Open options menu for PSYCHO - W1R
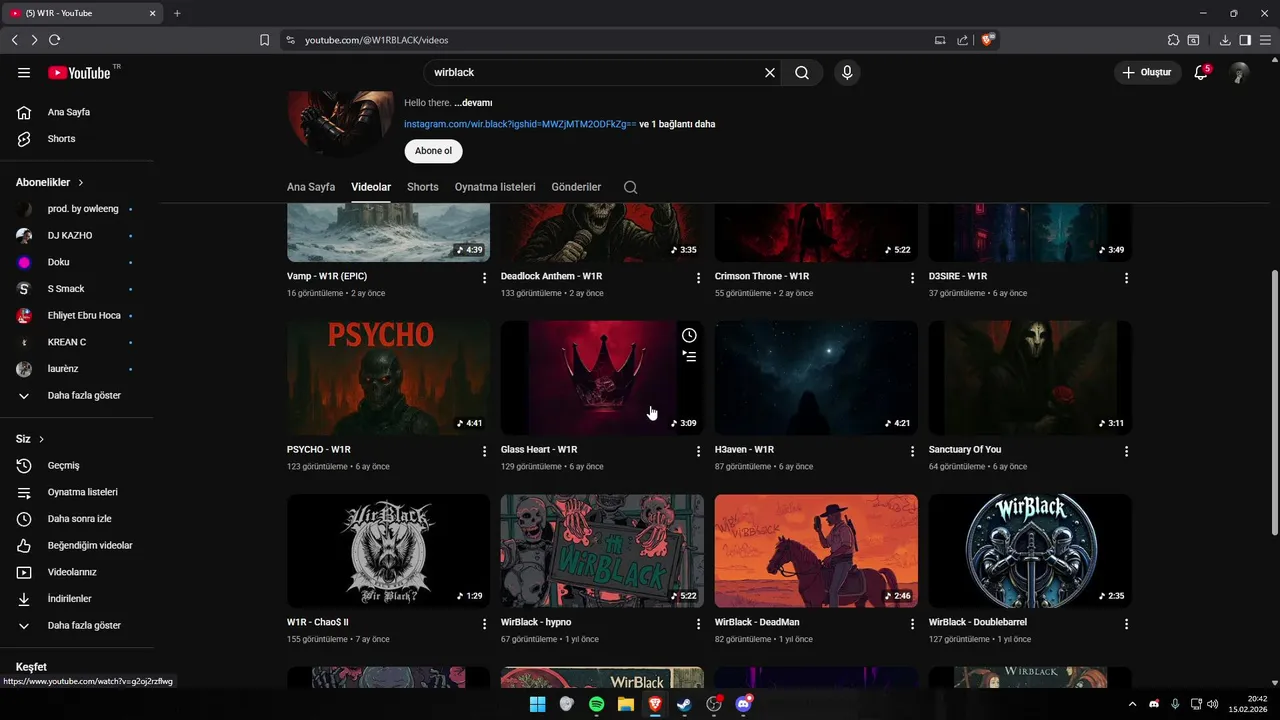Image resolution: width=1280 pixels, height=720 pixels. [x=485, y=452]
